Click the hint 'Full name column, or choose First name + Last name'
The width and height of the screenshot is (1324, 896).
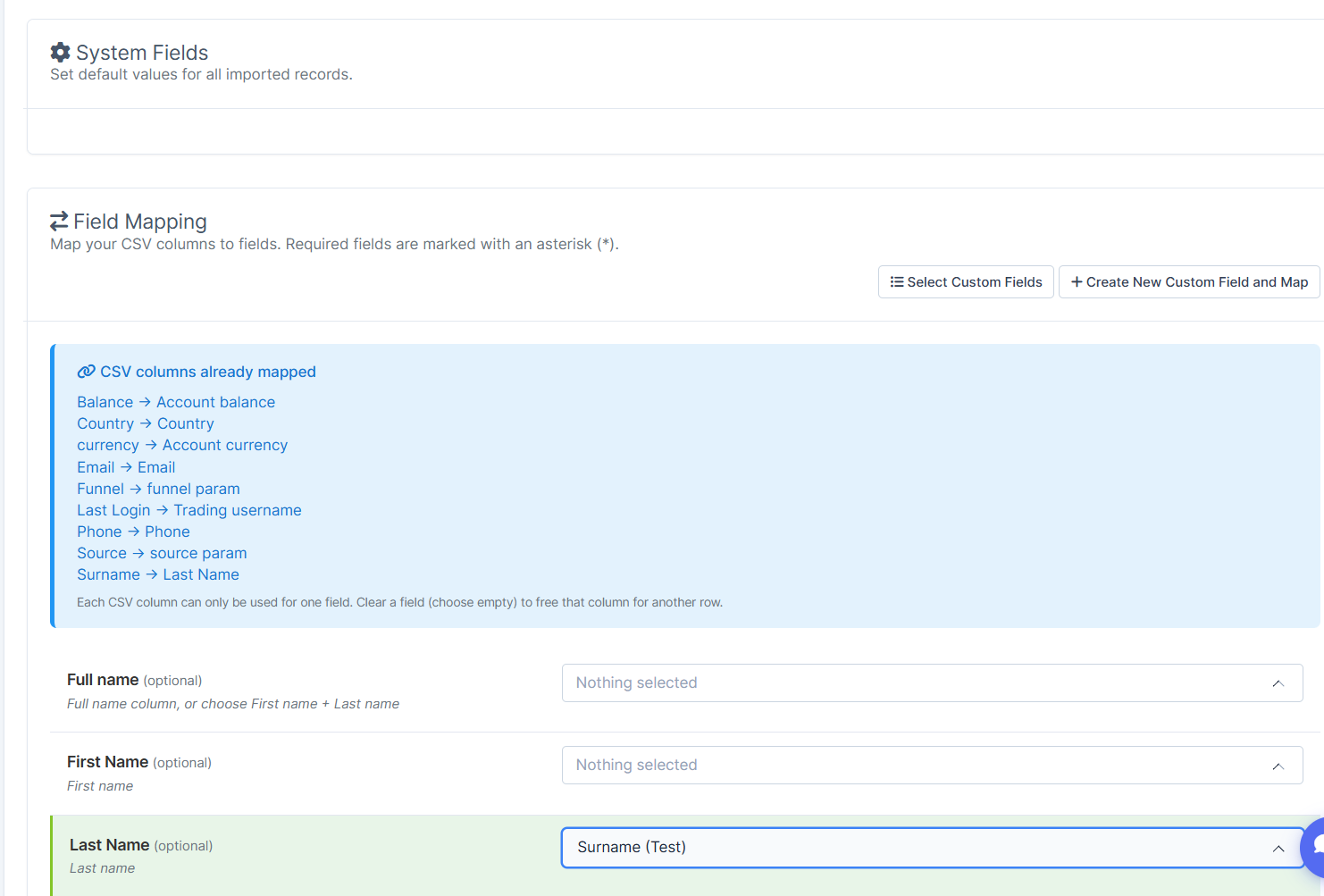tap(233, 704)
